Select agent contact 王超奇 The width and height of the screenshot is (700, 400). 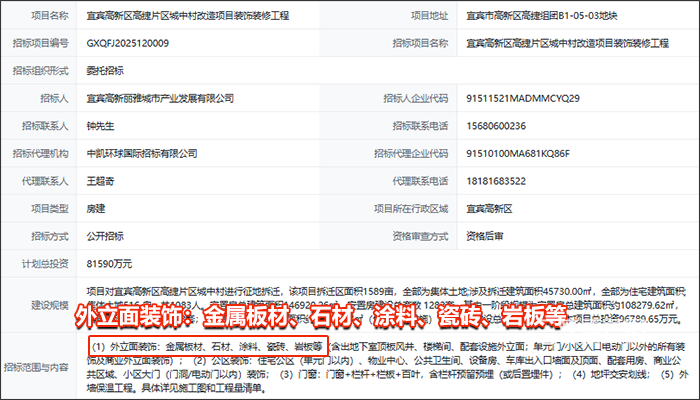(100, 181)
